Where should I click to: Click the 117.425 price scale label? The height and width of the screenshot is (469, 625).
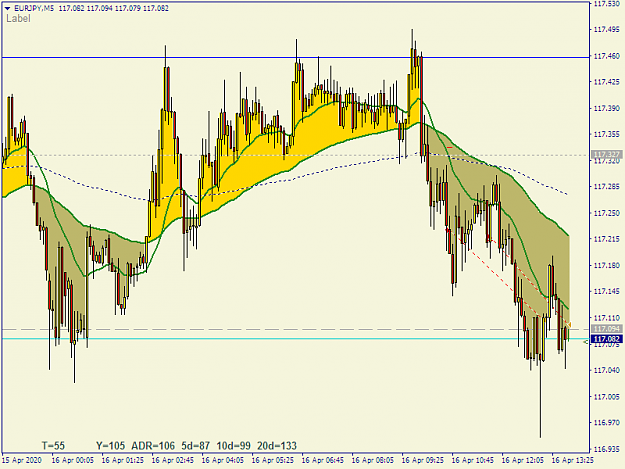coord(607,82)
